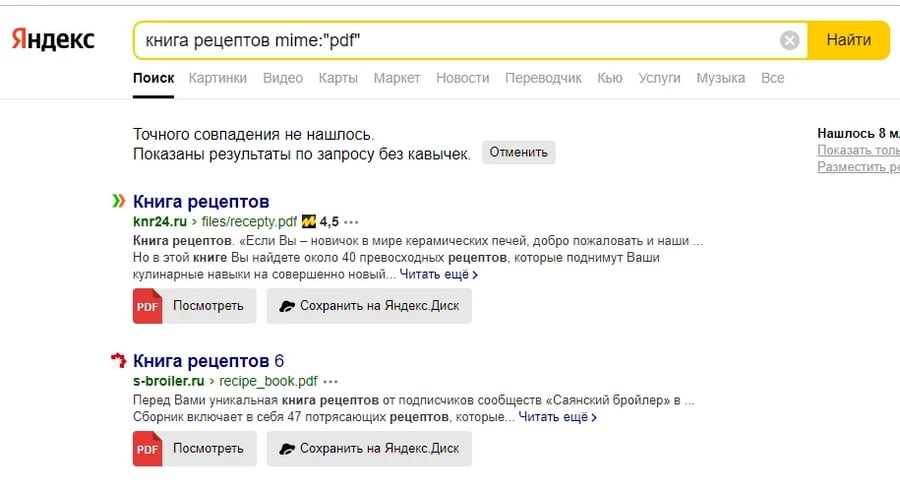Open knr24.ru domain link

pyautogui.click(x=160, y=222)
